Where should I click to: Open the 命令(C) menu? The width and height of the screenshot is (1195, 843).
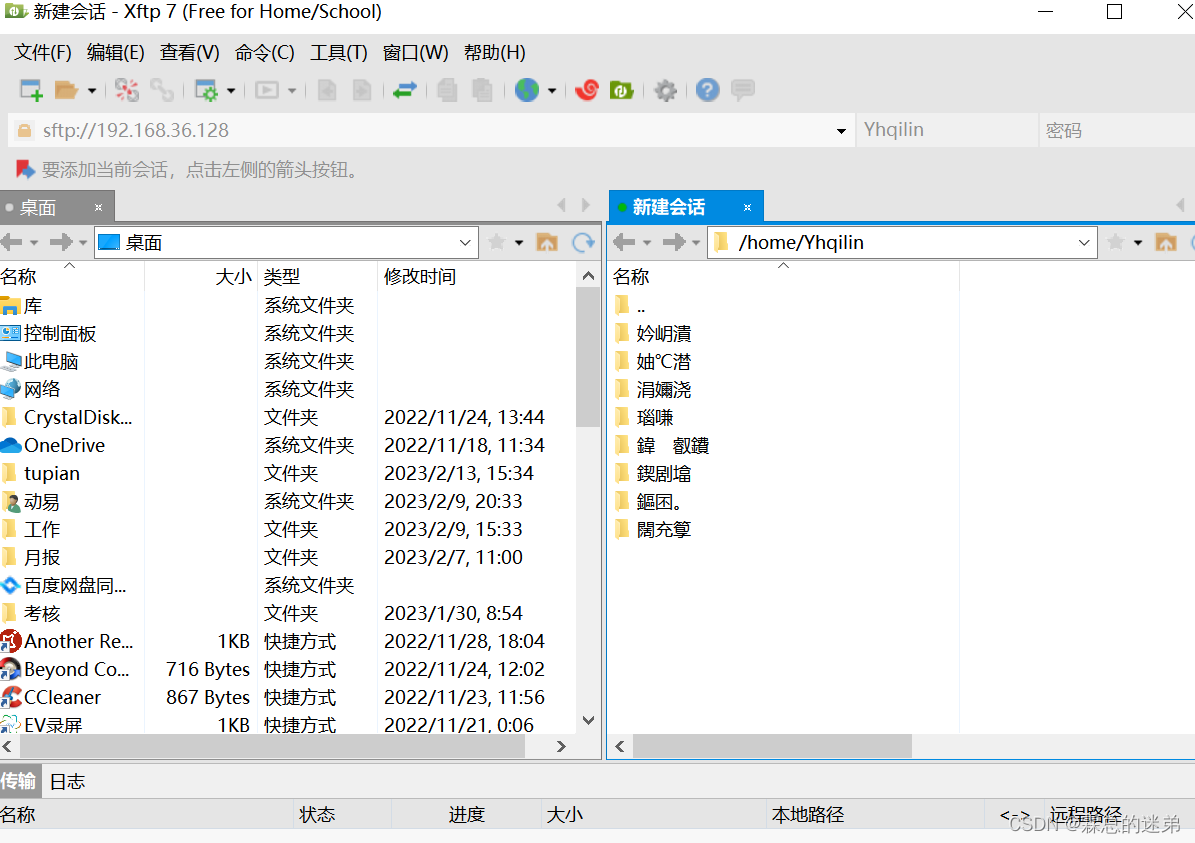(x=264, y=53)
